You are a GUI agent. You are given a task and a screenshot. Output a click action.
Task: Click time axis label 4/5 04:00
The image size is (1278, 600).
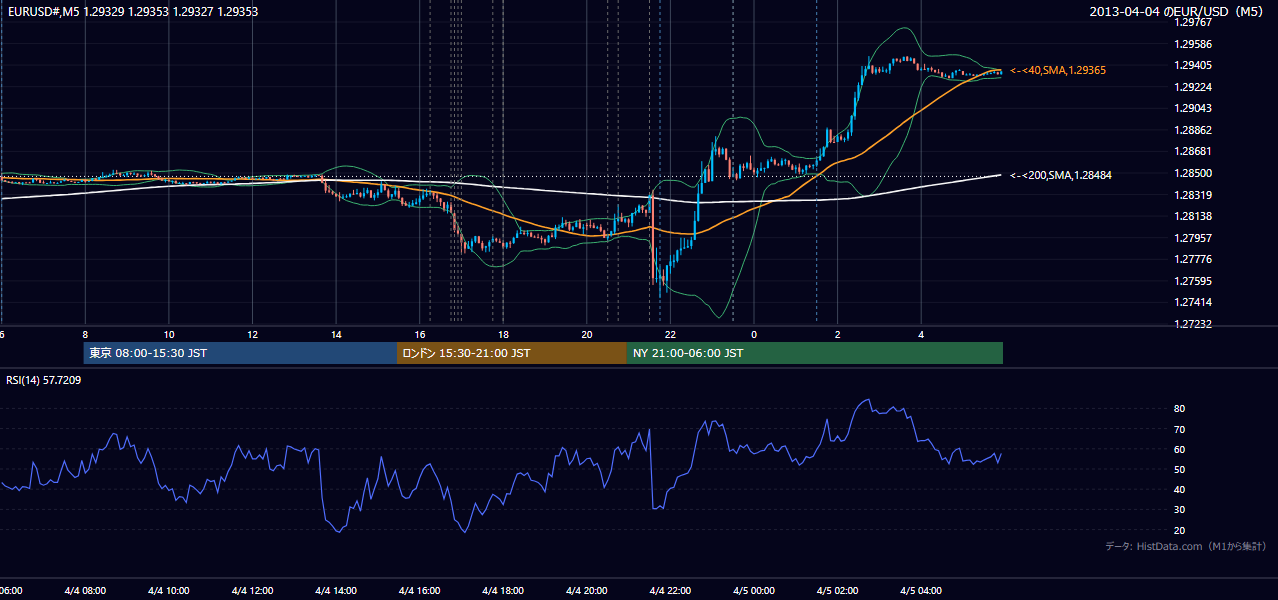point(922,590)
